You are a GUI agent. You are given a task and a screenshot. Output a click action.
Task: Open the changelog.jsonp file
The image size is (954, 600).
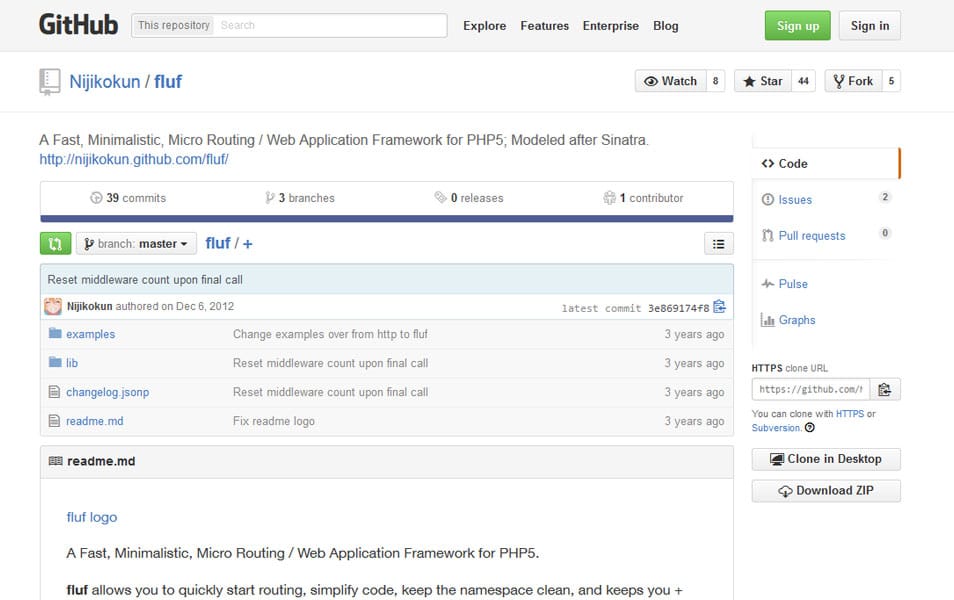coord(108,392)
